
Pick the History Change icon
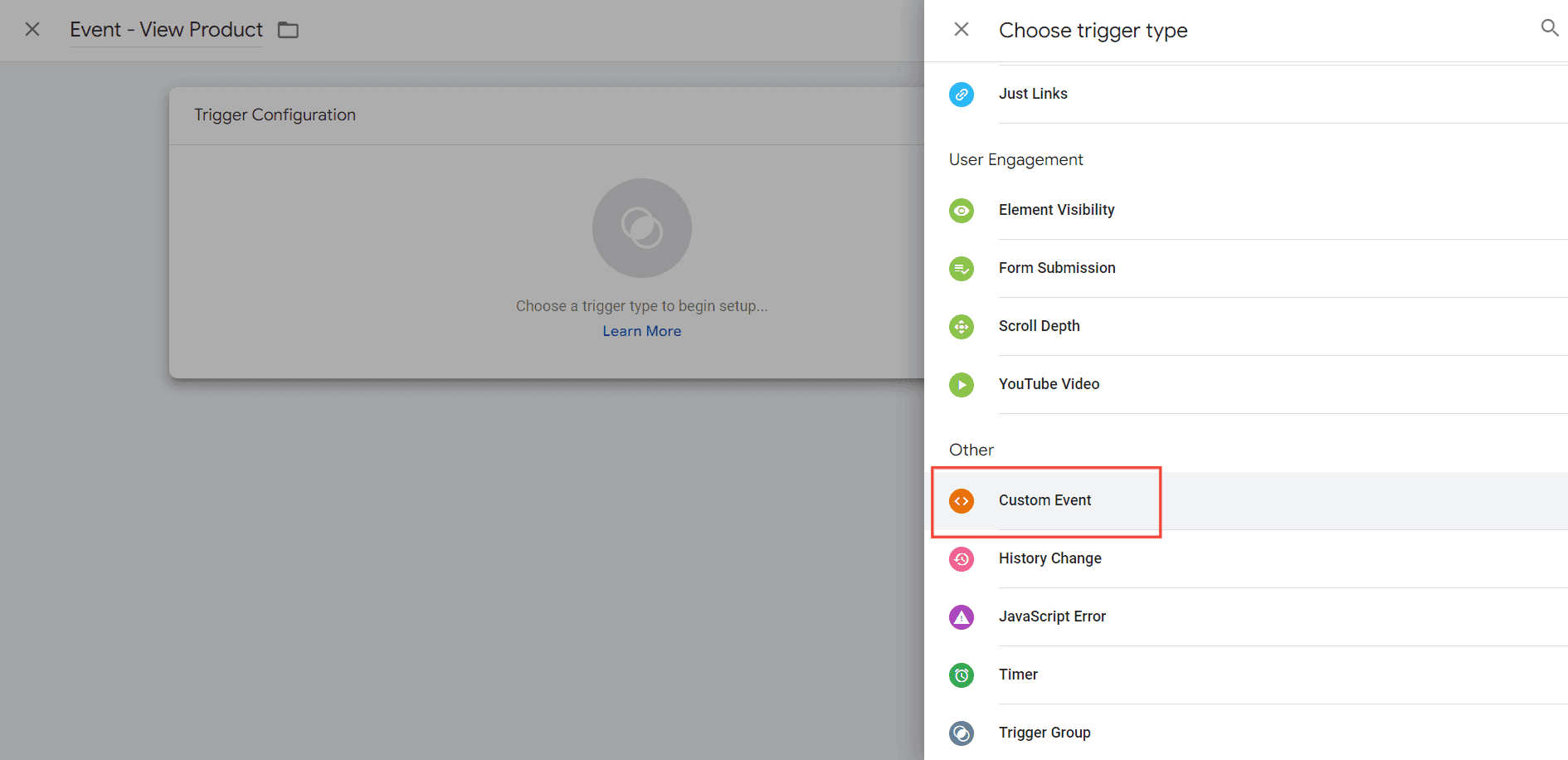pos(962,559)
